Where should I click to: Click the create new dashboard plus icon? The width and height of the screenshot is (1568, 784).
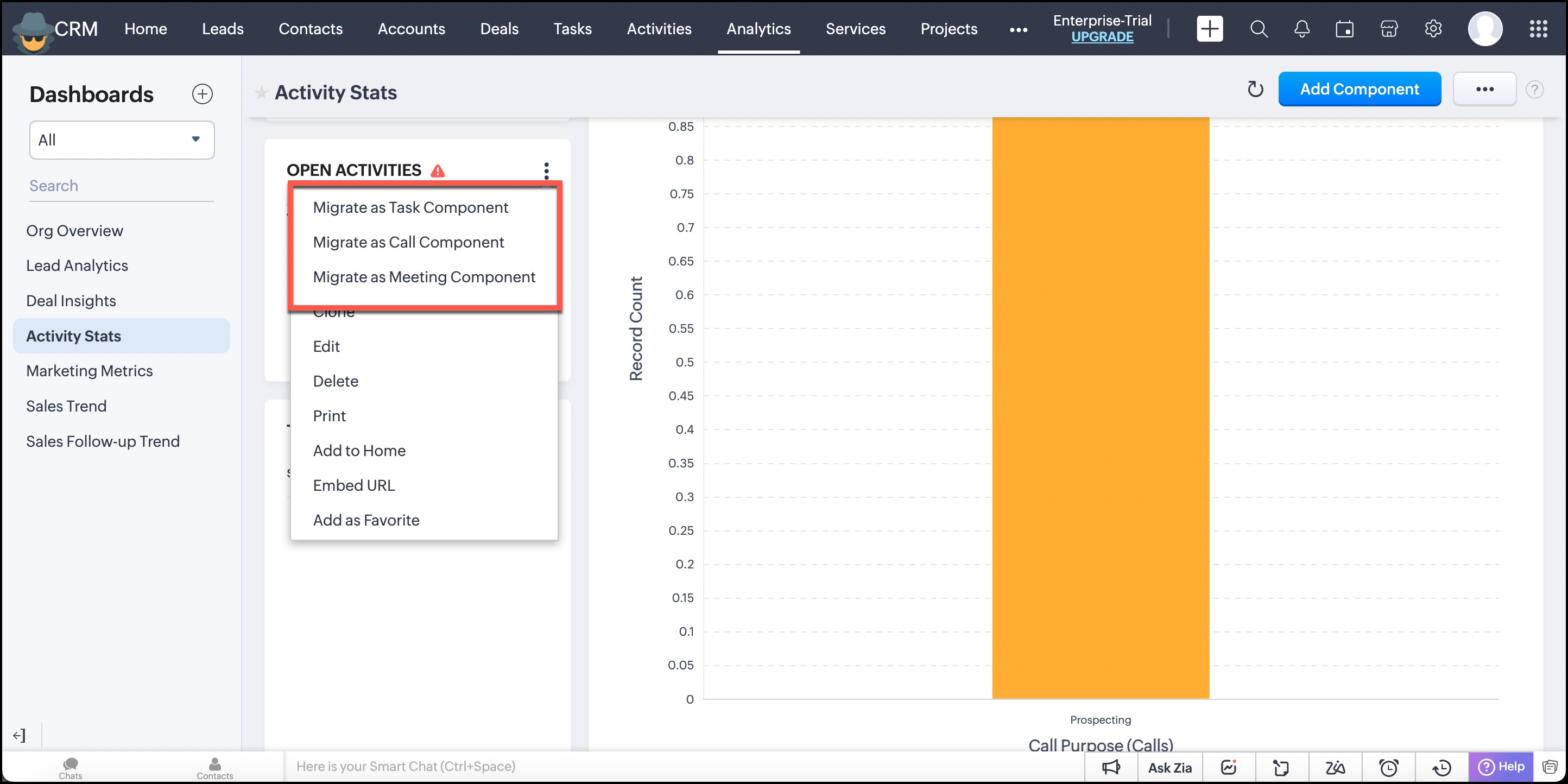pyautogui.click(x=202, y=94)
